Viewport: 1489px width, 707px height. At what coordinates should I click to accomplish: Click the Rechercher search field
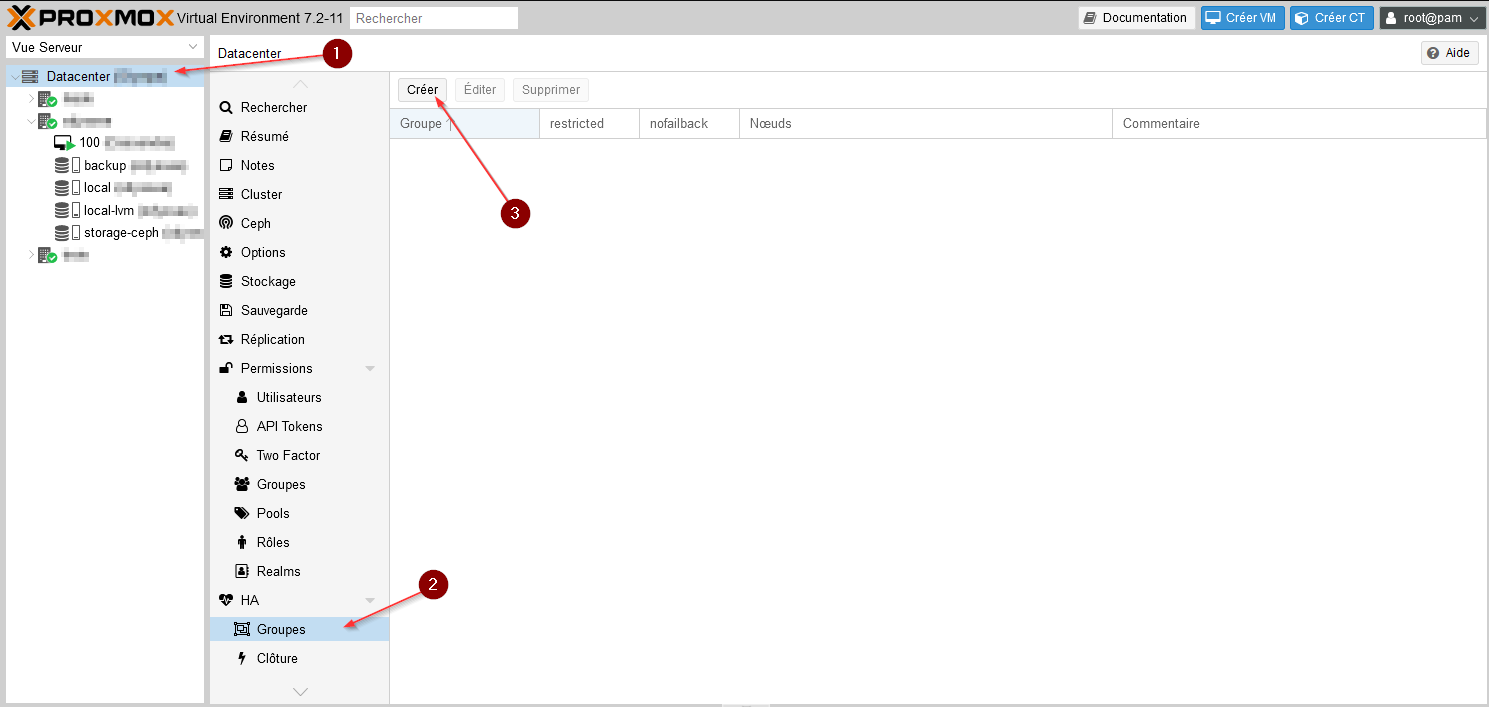(x=434, y=18)
